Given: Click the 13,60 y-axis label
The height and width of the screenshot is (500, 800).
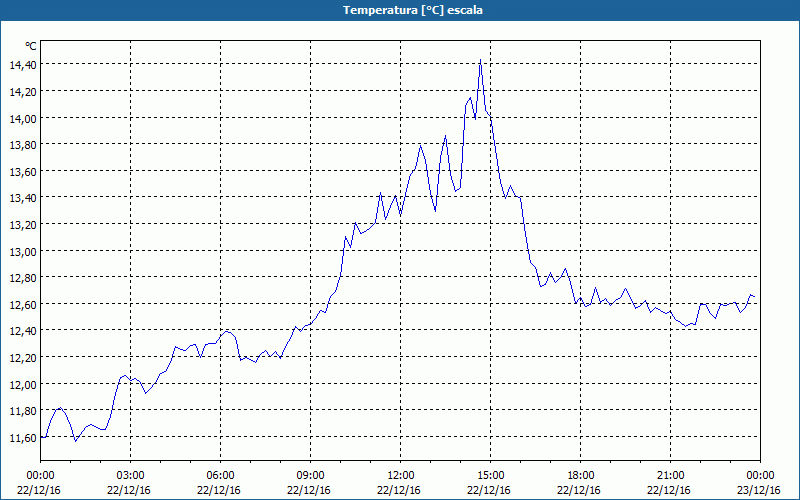Looking at the screenshot, I should (22, 171).
